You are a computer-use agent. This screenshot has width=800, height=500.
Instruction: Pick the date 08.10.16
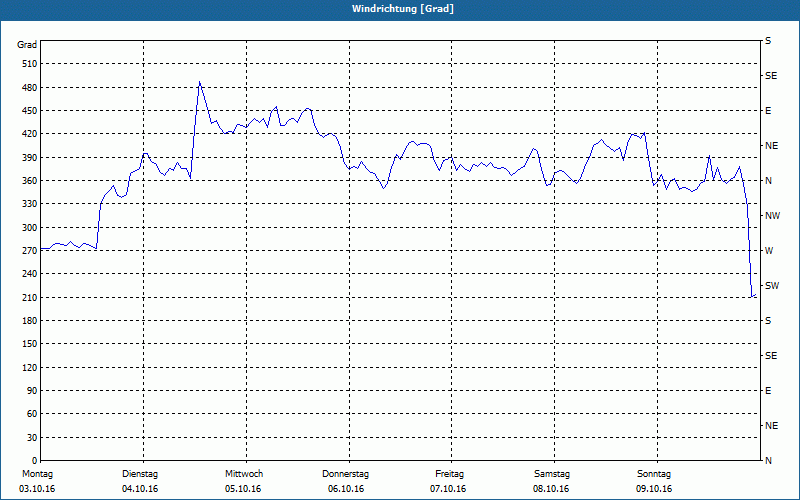tap(551, 489)
